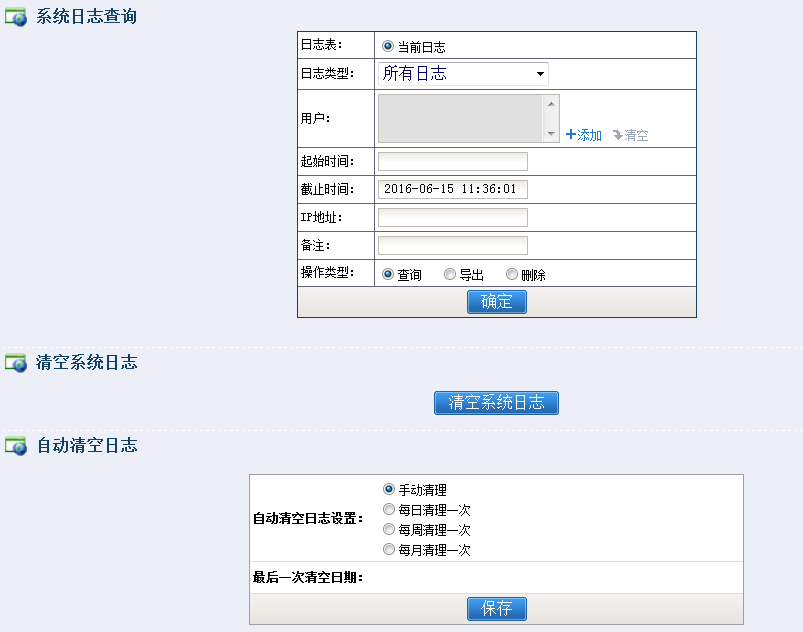Click the blue 清空系统日志 button
The image size is (803, 632).
click(x=496, y=403)
